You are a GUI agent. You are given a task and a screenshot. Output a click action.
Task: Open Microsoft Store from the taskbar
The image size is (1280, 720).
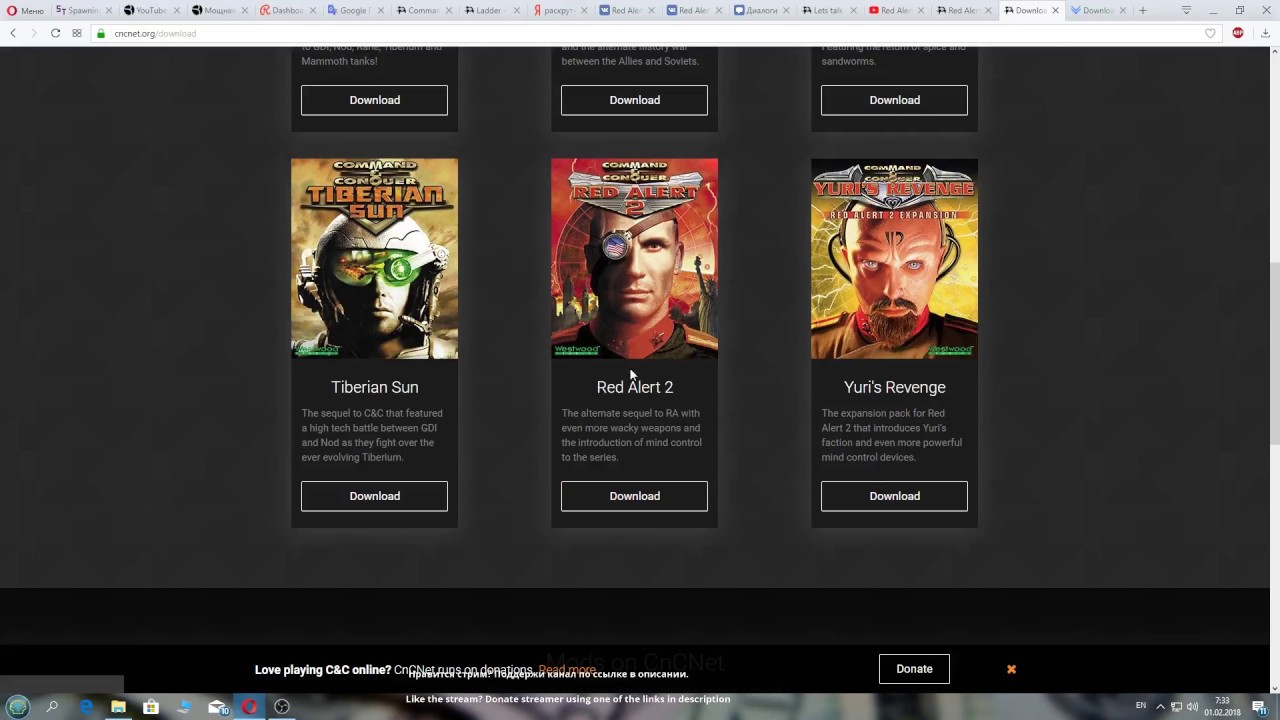pyautogui.click(x=151, y=707)
